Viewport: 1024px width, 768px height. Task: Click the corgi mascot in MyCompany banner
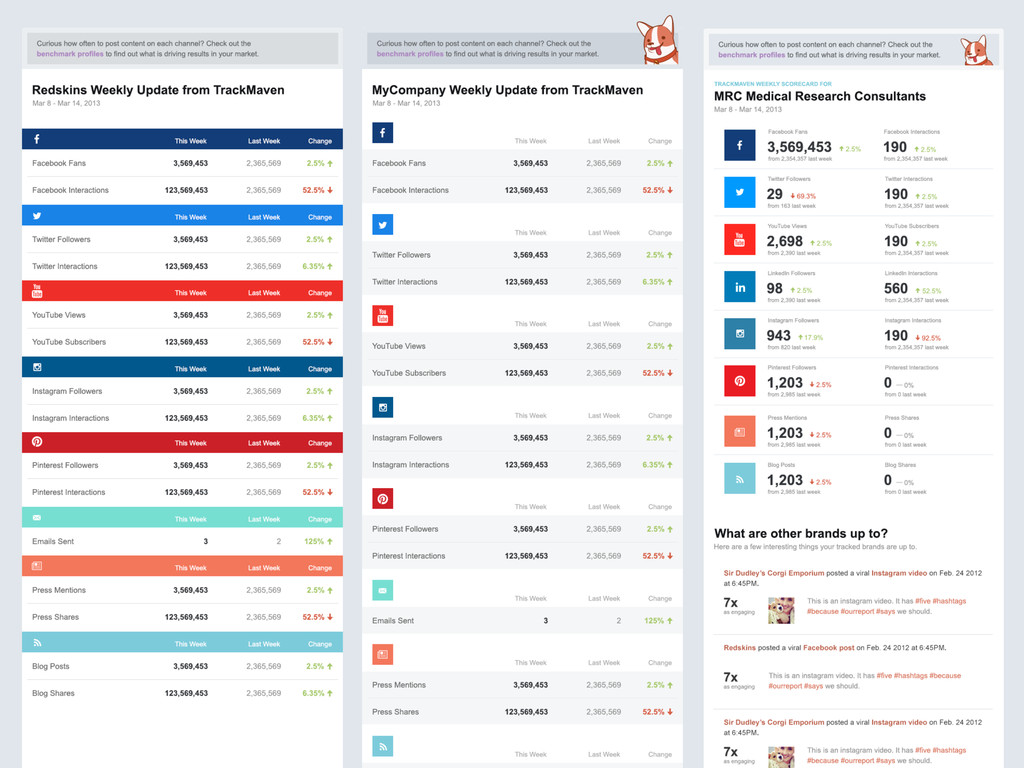(657, 40)
